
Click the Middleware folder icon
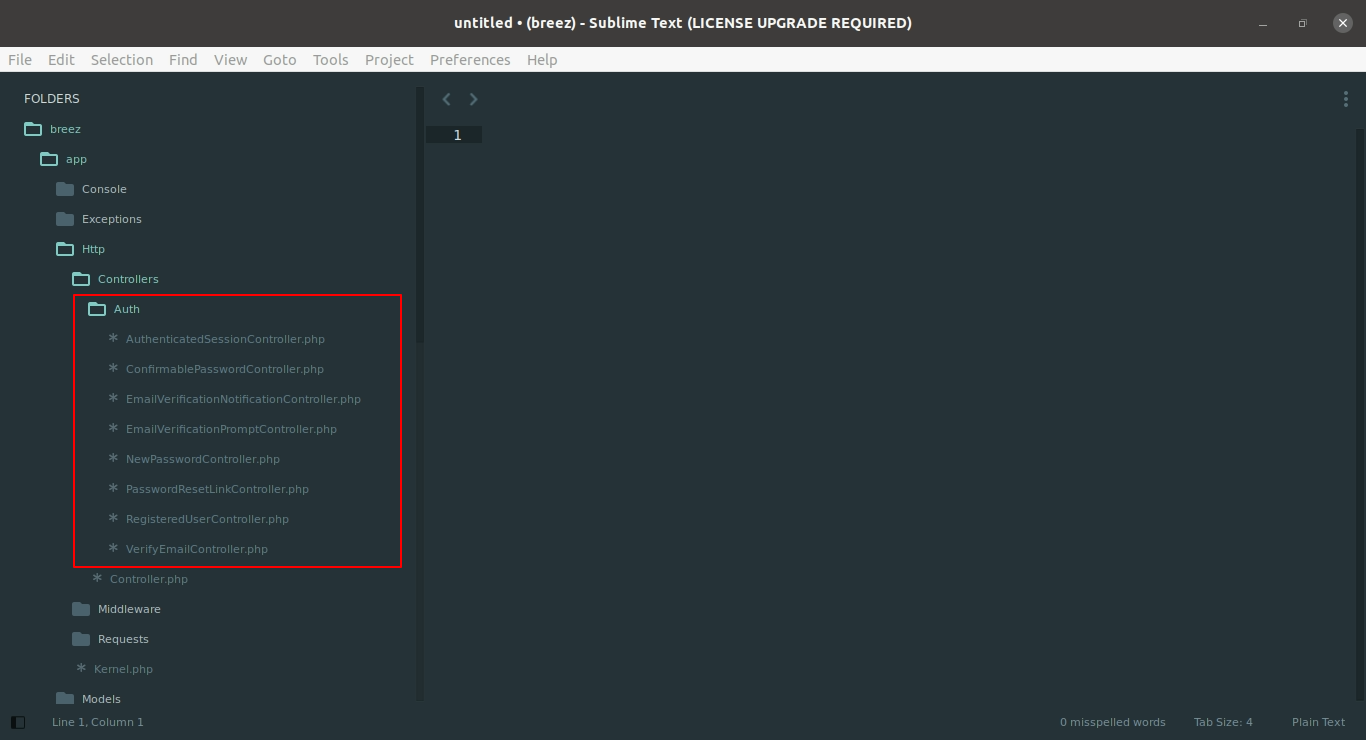click(81, 609)
